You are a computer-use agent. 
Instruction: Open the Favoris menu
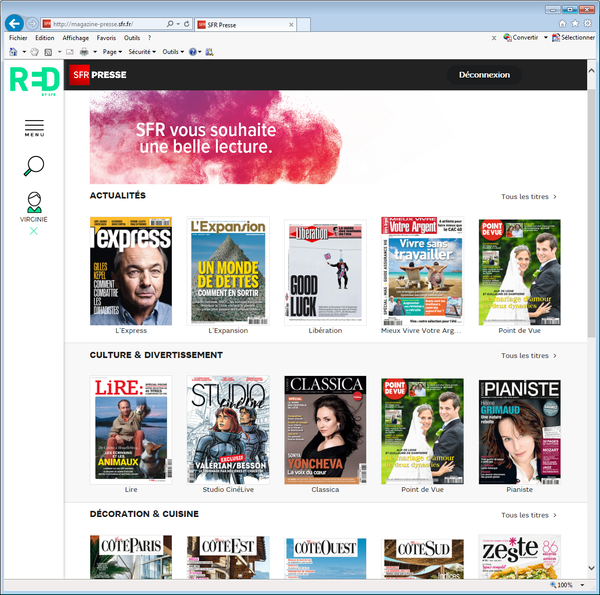point(106,38)
